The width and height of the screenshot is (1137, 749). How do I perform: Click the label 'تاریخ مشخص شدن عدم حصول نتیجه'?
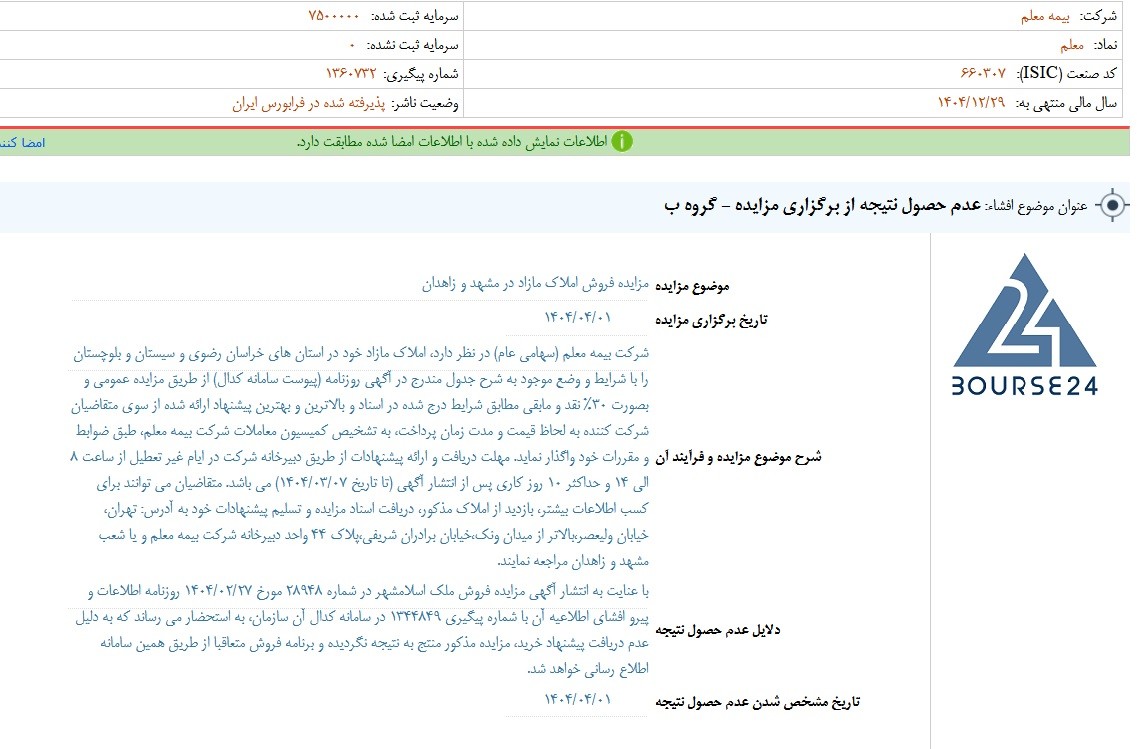pyautogui.click(x=757, y=701)
